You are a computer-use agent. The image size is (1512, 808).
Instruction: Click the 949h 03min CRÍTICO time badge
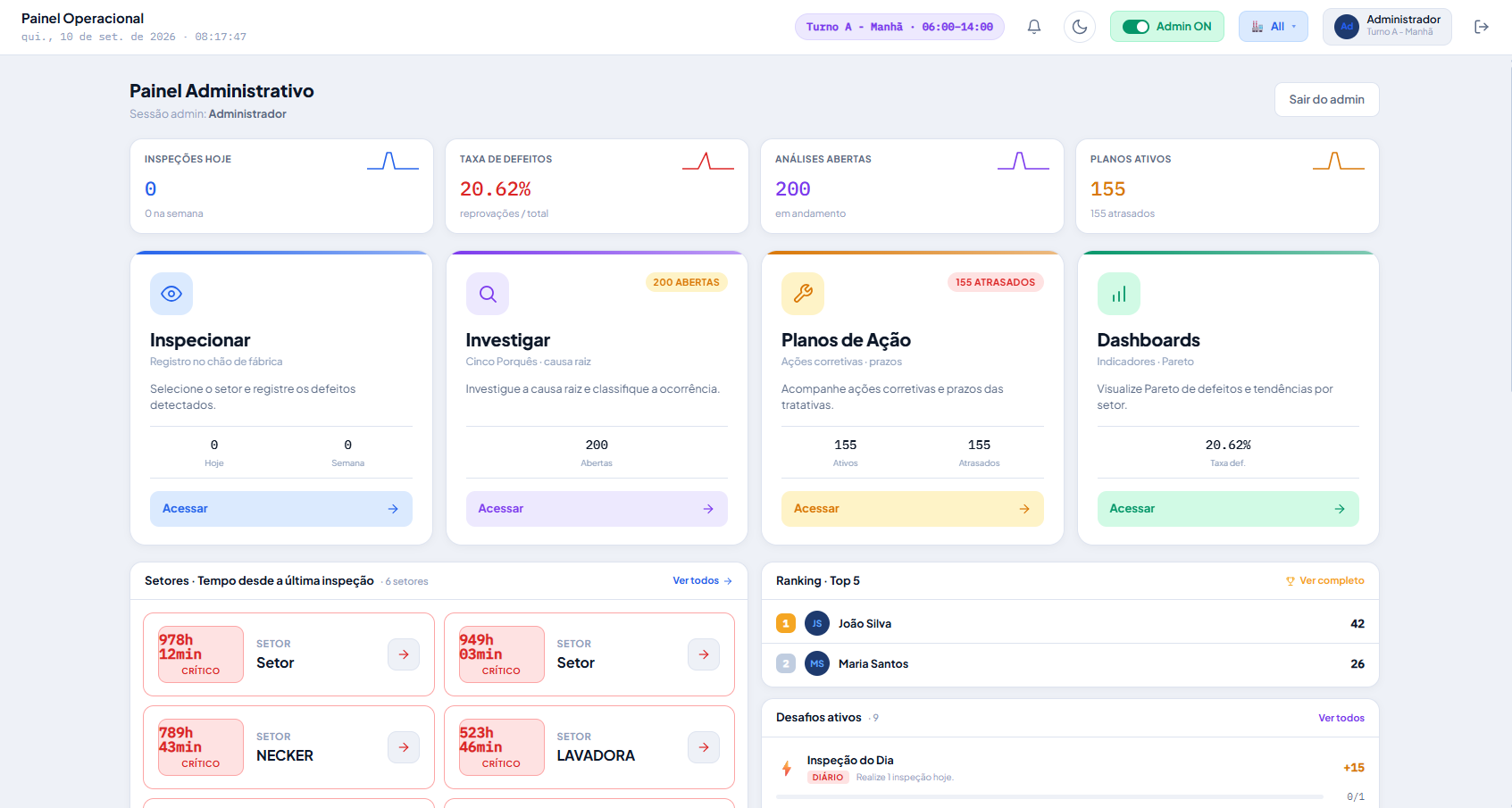pos(501,654)
